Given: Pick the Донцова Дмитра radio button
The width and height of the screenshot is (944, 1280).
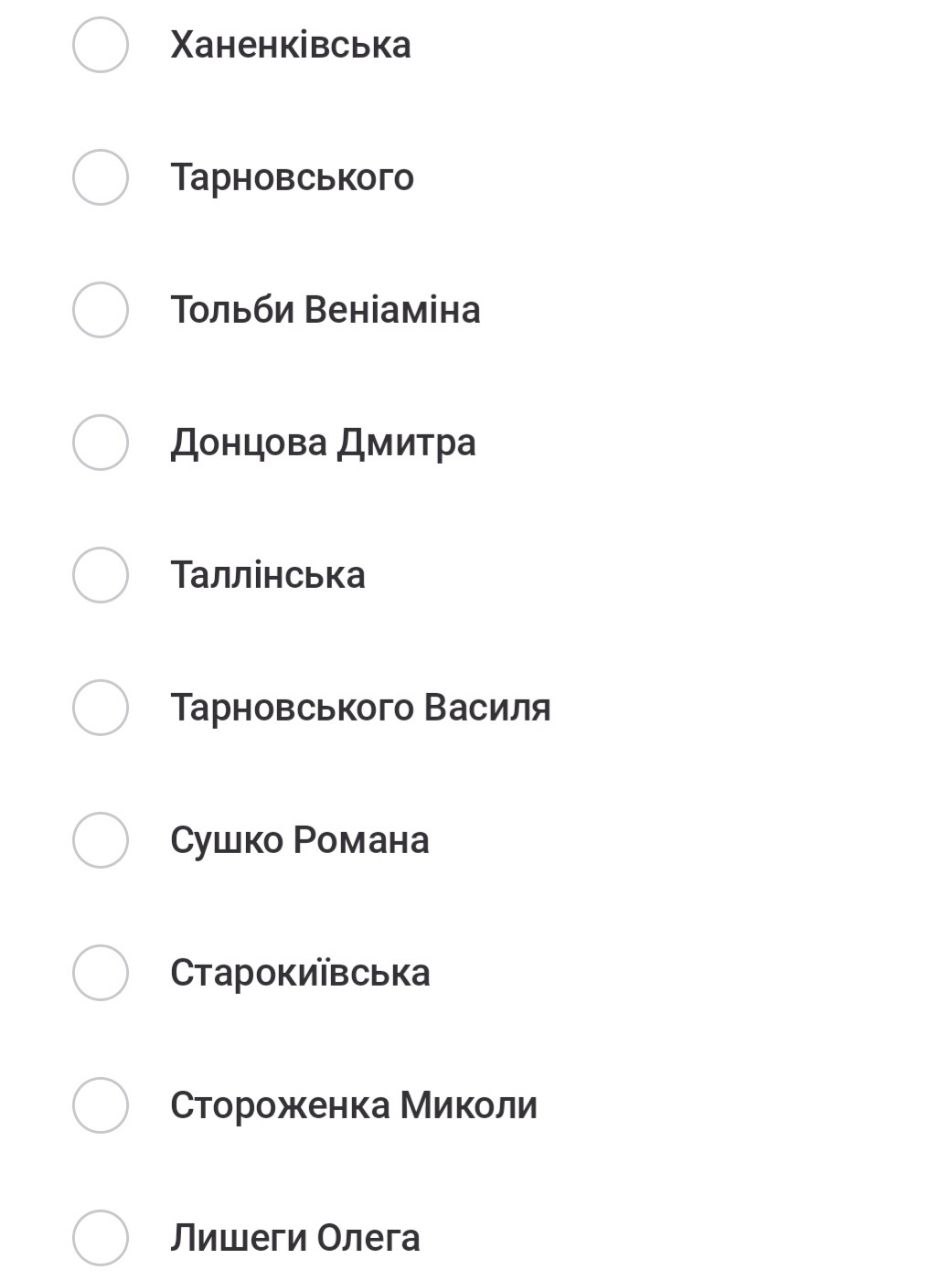Looking at the screenshot, I should pos(100,442).
